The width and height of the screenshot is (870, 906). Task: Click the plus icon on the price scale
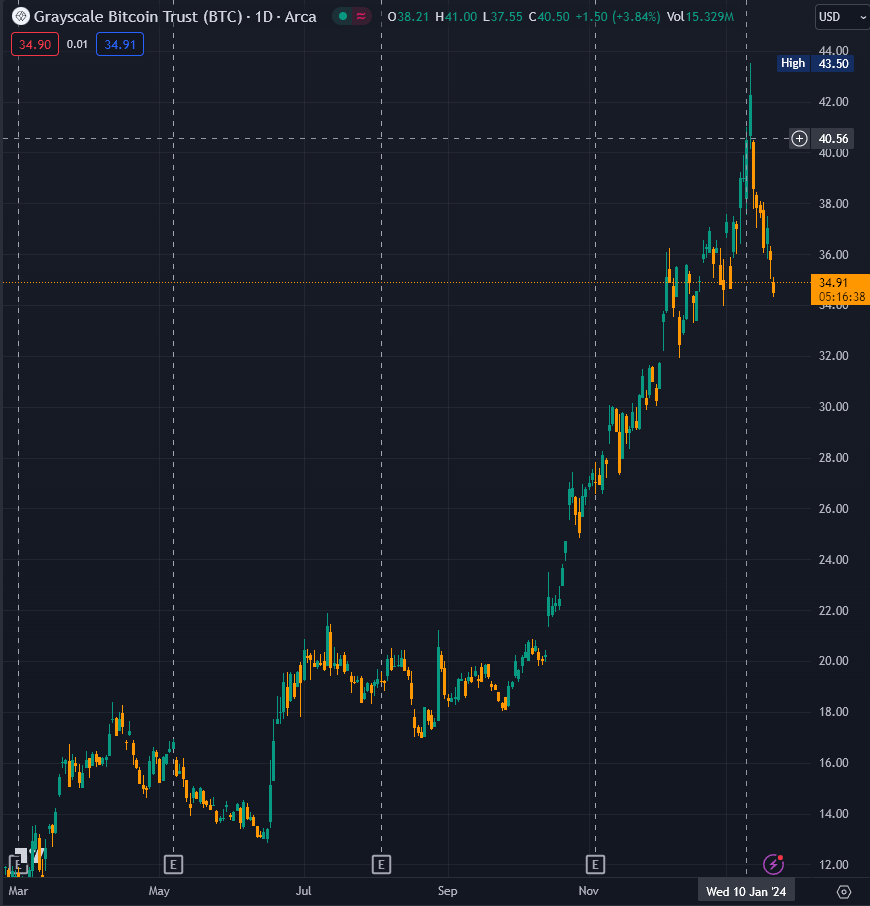tap(798, 139)
